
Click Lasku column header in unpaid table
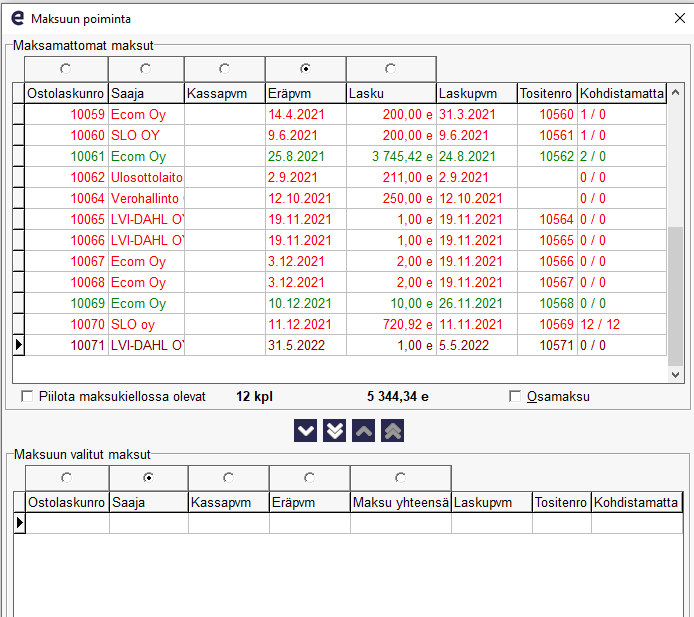click(x=391, y=93)
